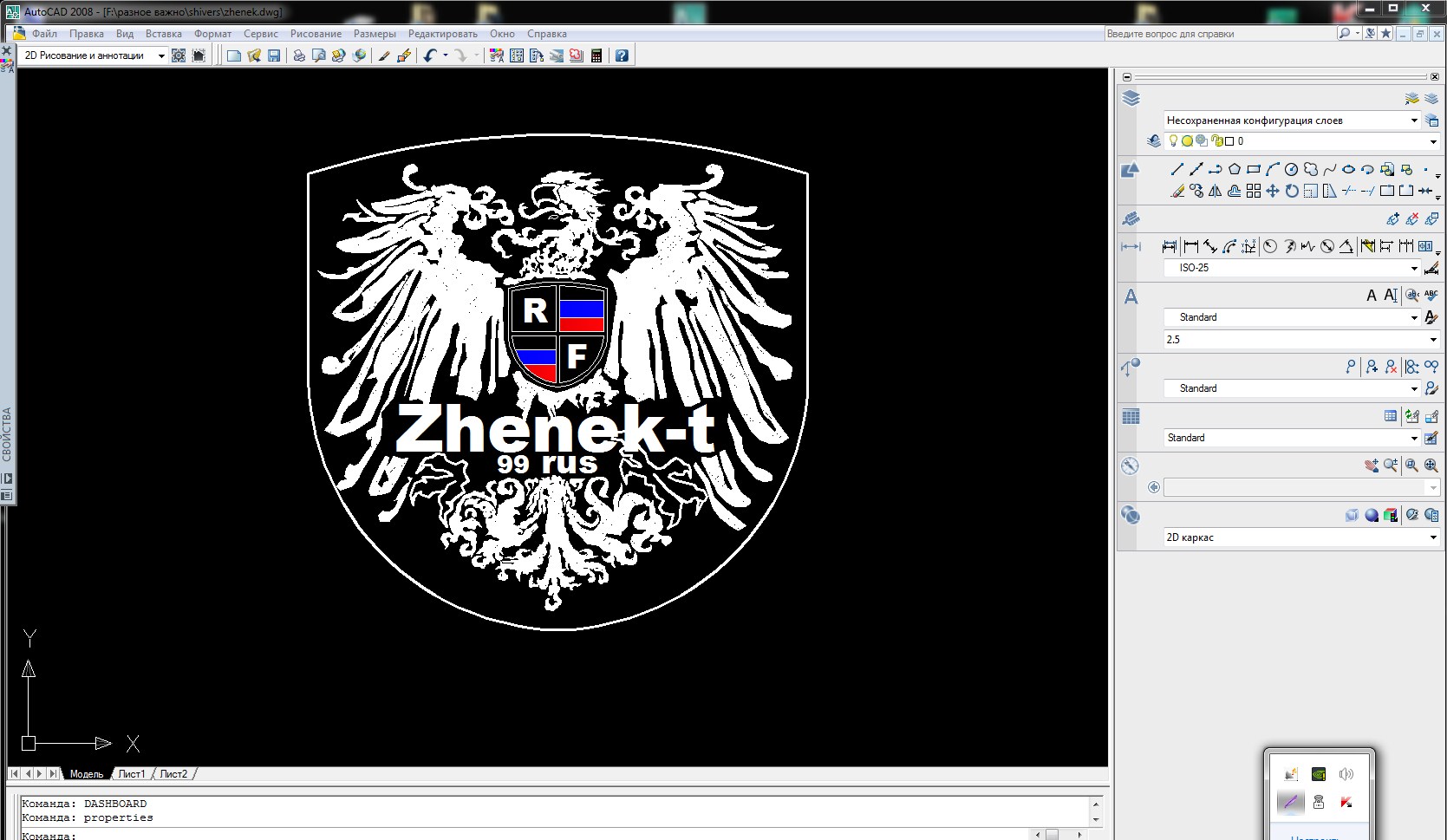Image resolution: width=1447 pixels, height=840 pixels.
Task: Switch to the Лист2 layout tab
Action: click(173, 774)
